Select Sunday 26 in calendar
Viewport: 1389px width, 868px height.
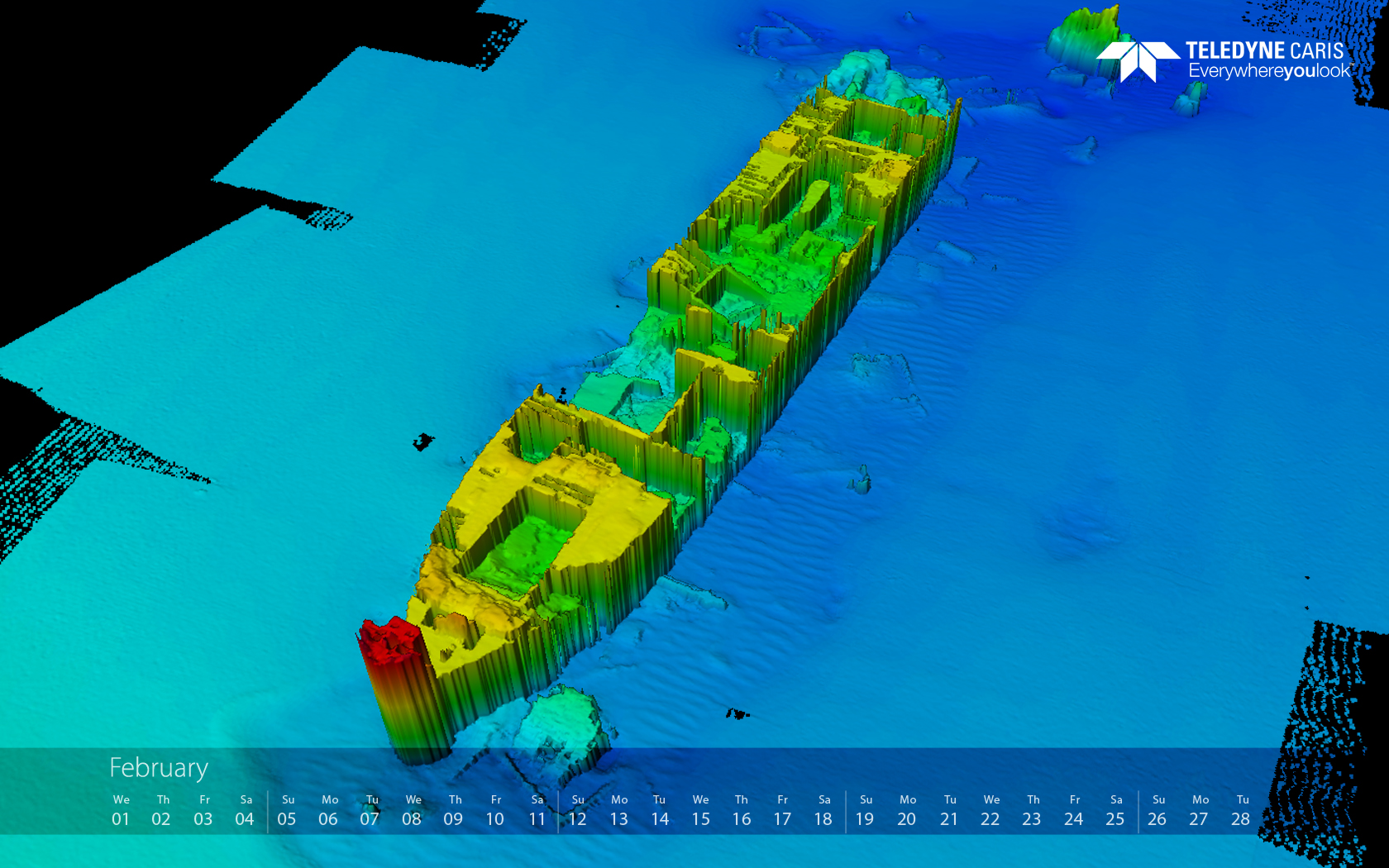click(x=1157, y=811)
